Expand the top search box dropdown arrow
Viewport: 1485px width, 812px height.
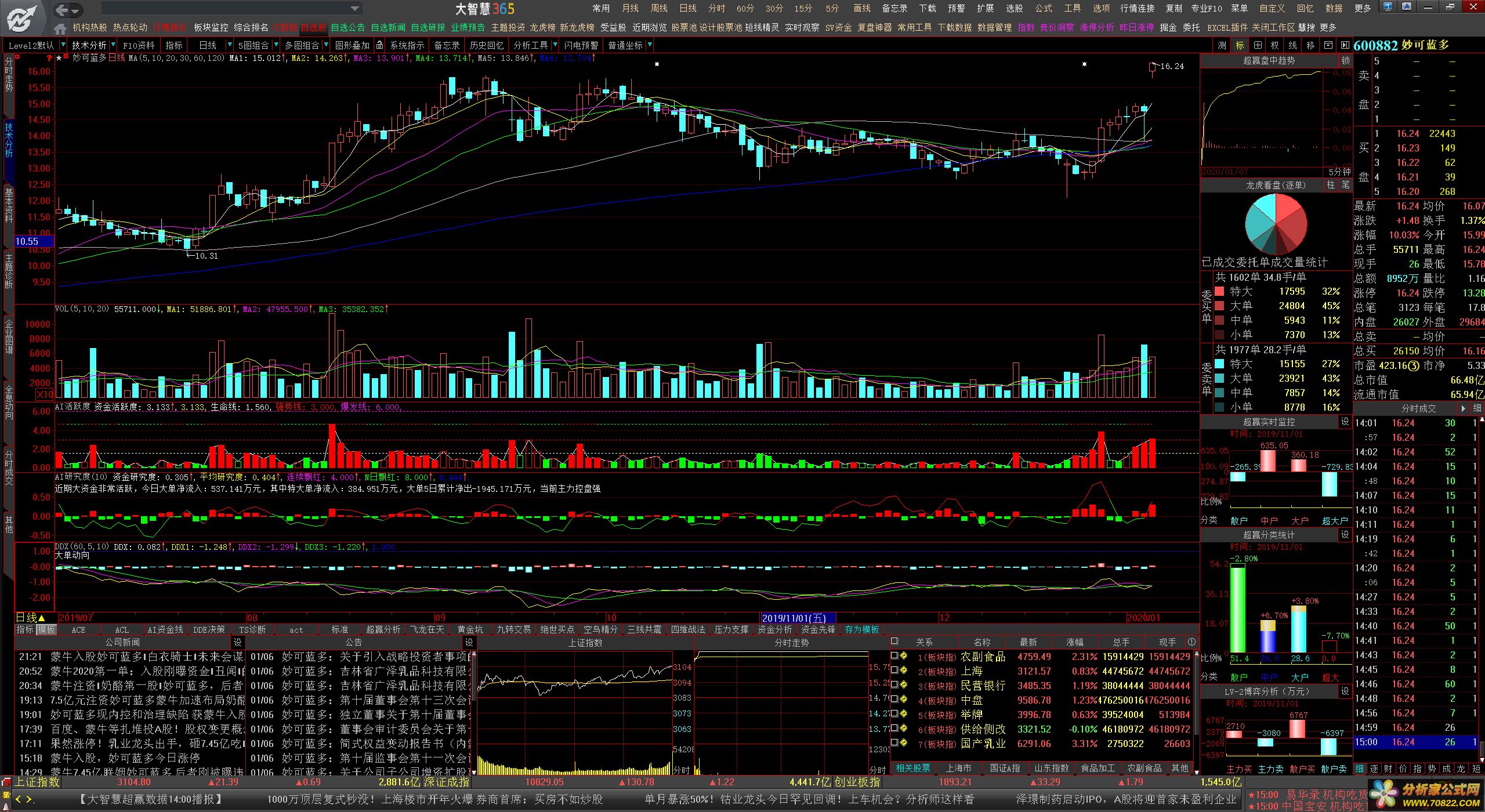355,9
